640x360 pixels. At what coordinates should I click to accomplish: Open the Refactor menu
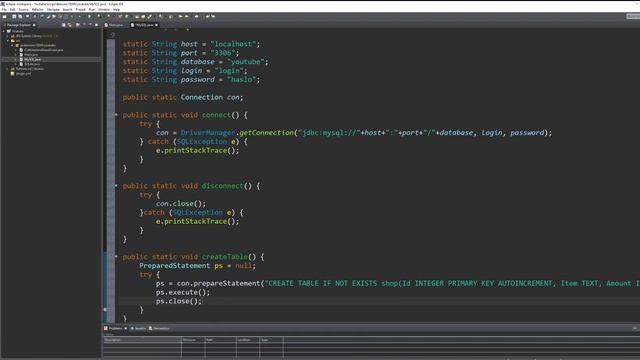38,9
